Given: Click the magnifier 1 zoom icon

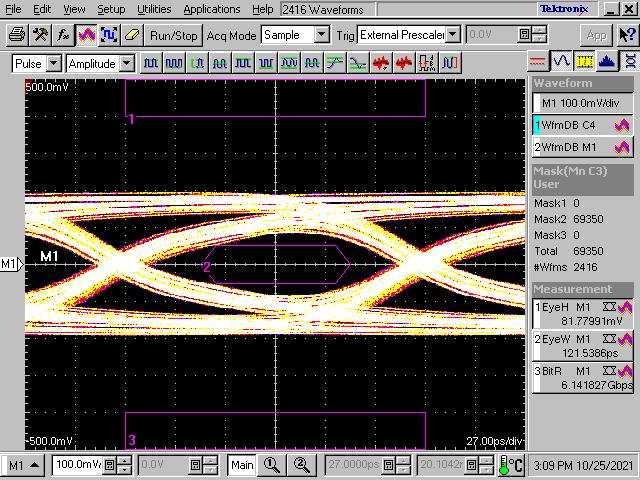Looking at the screenshot, I should pos(271,465).
